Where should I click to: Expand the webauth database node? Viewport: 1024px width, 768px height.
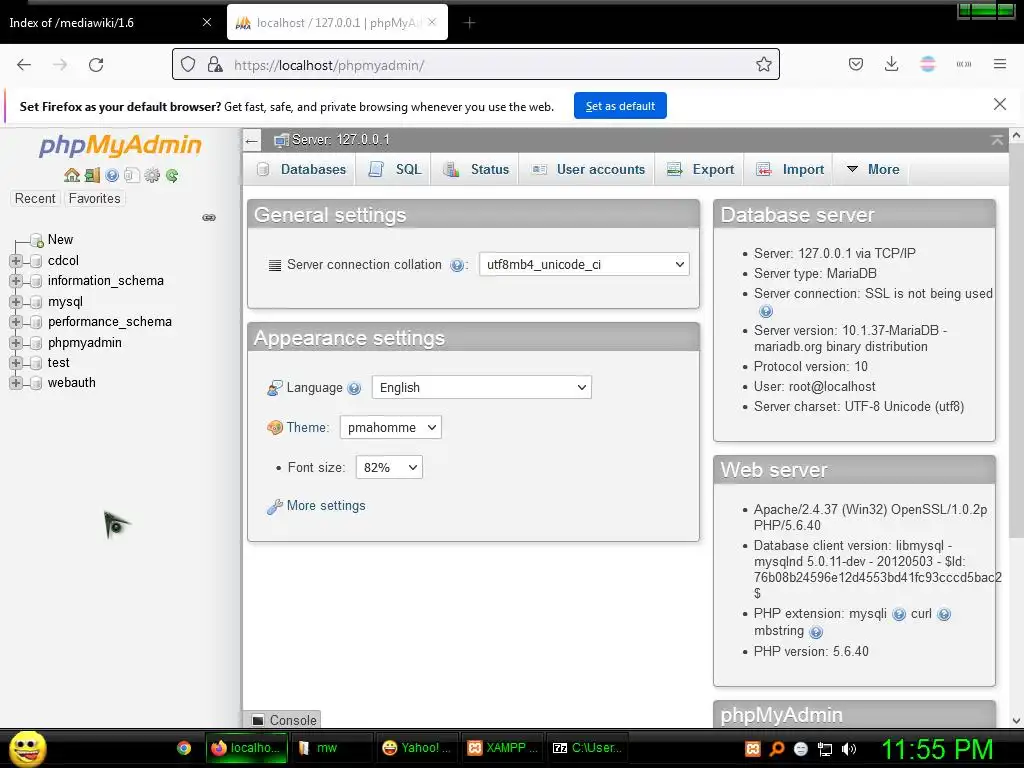pyautogui.click(x=16, y=383)
